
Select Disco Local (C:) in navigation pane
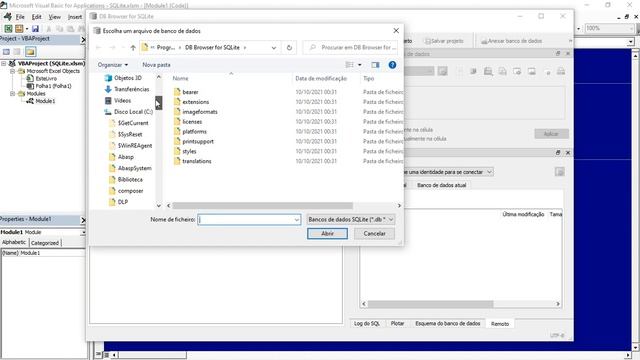coord(133,111)
